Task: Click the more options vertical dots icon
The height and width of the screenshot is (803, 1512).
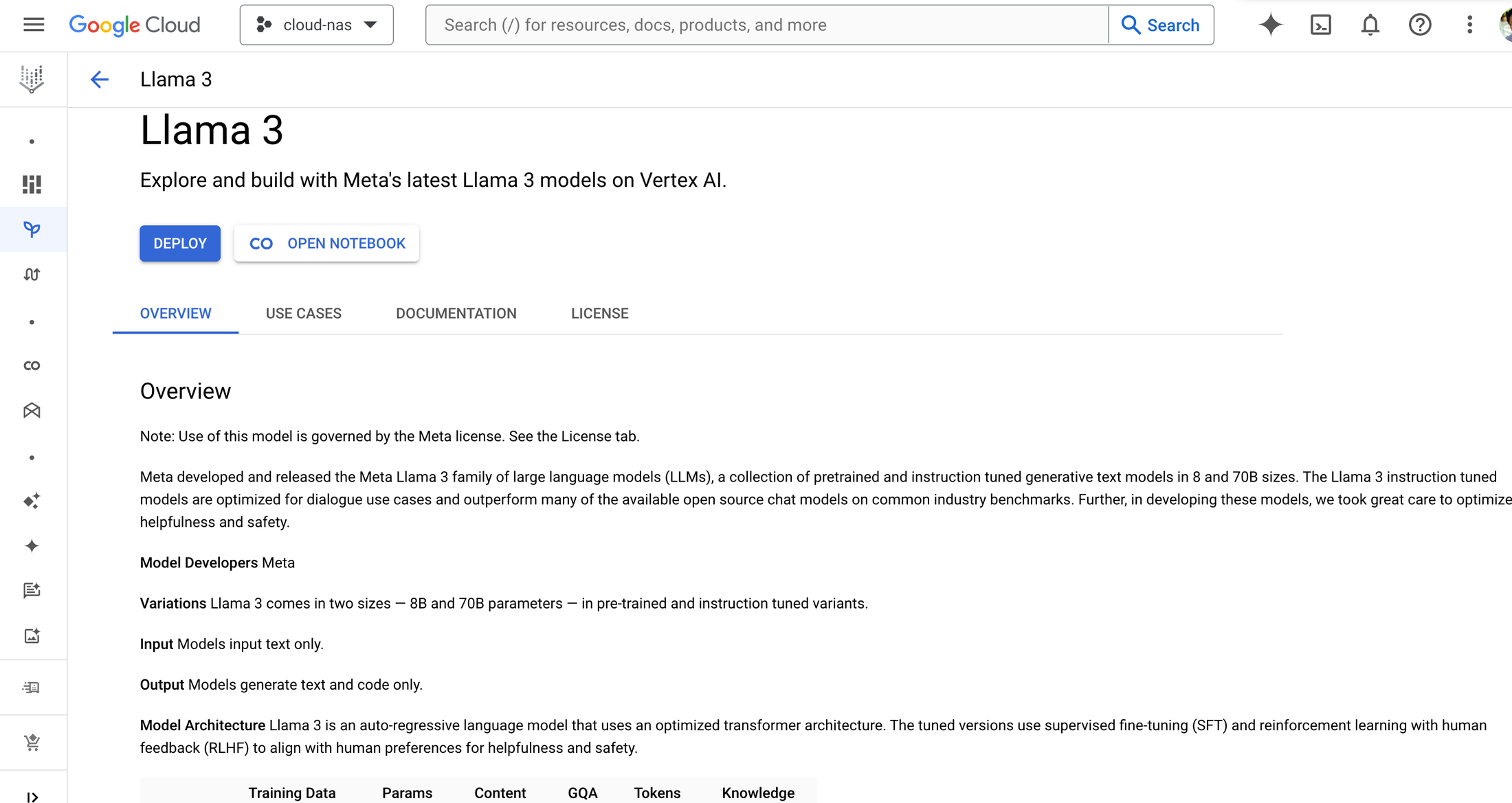Action: pos(1470,25)
